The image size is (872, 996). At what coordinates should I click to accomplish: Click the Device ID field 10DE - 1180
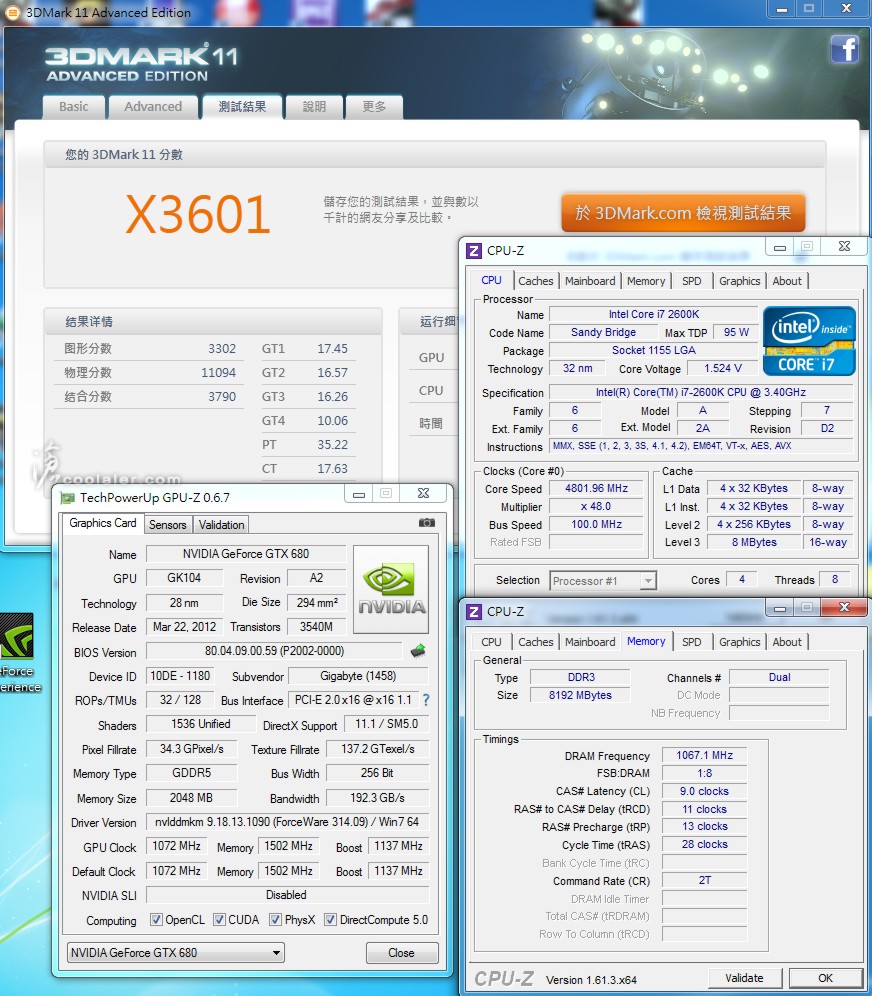(x=180, y=676)
